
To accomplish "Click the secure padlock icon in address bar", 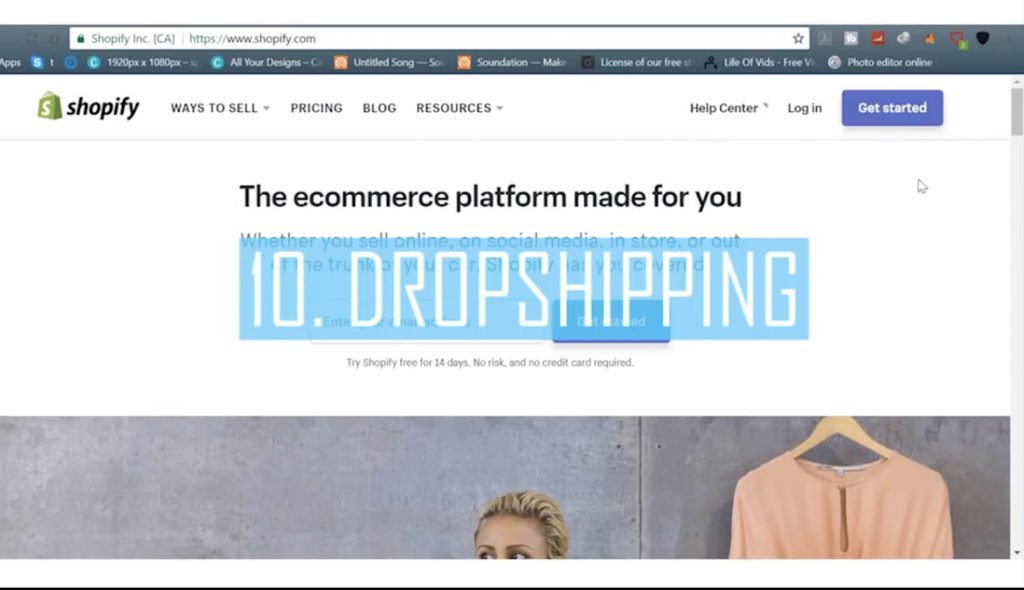I will [x=80, y=39].
